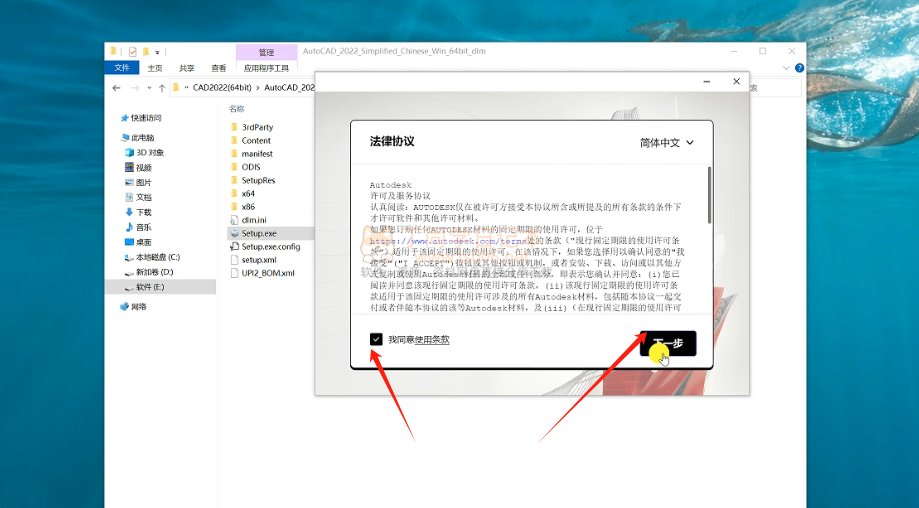The image size is (919, 508).
Task: Expand the quick access toolbar dropdown
Action: coord(157,51)
